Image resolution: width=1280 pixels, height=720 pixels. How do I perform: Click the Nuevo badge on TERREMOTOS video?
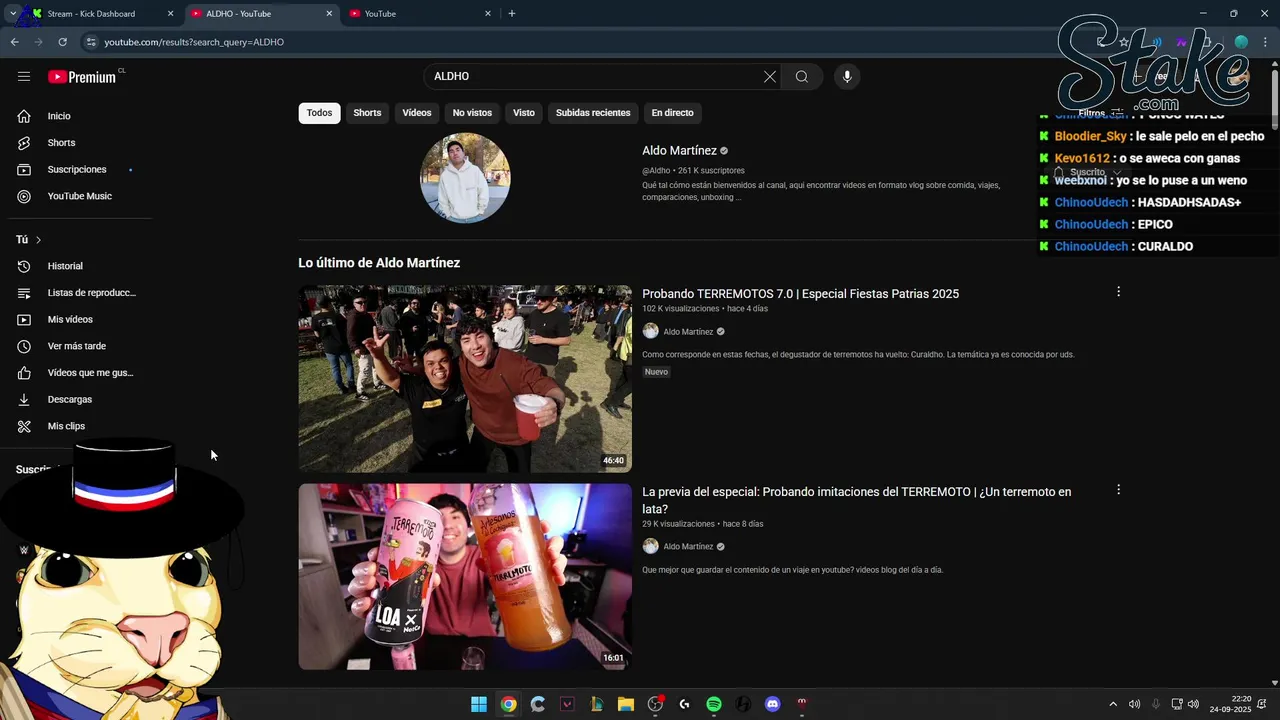pyautogui.click(x=656, y=372)
